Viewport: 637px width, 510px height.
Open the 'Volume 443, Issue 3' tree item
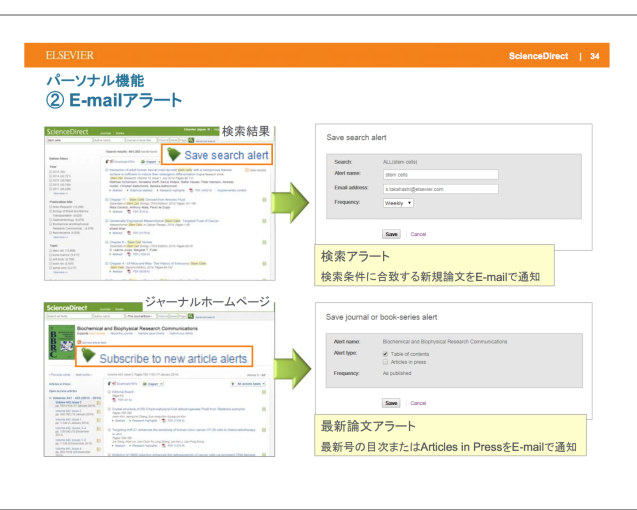click(x=71, y=402)
